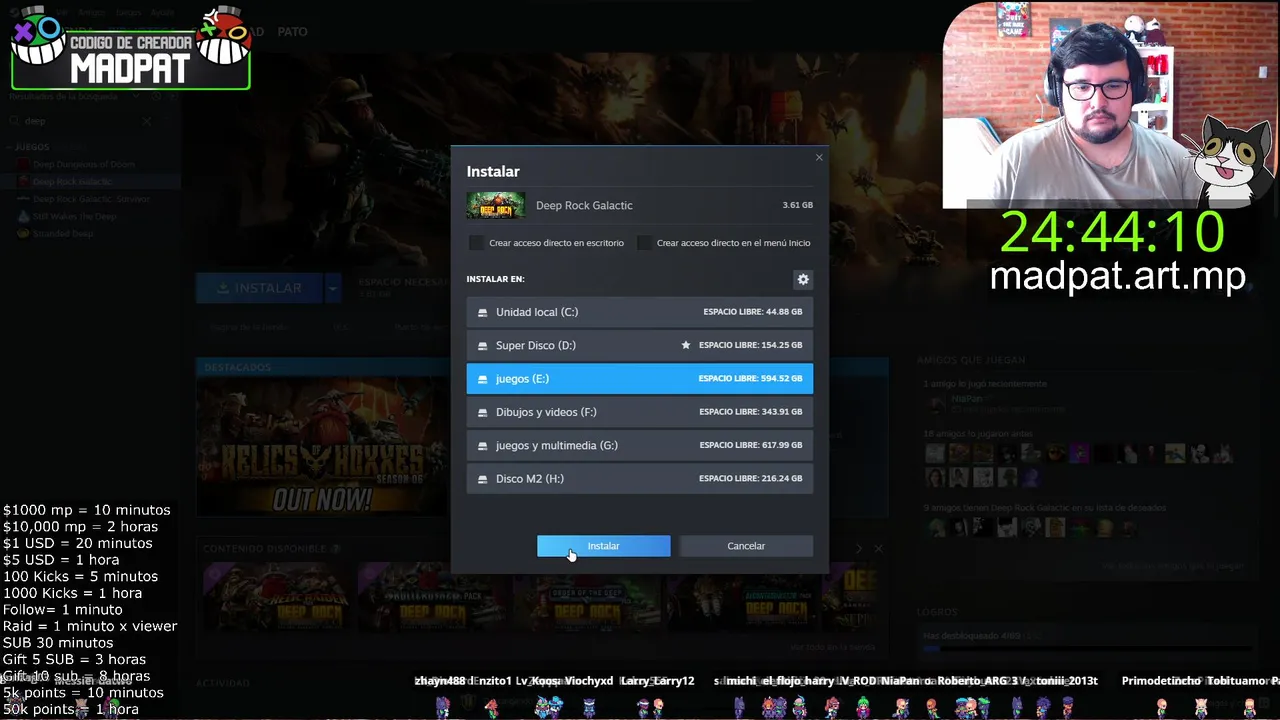
Task: Enable 'Crear acceso directo en escritorio' checkbox
Action: [x=476, y=243]
